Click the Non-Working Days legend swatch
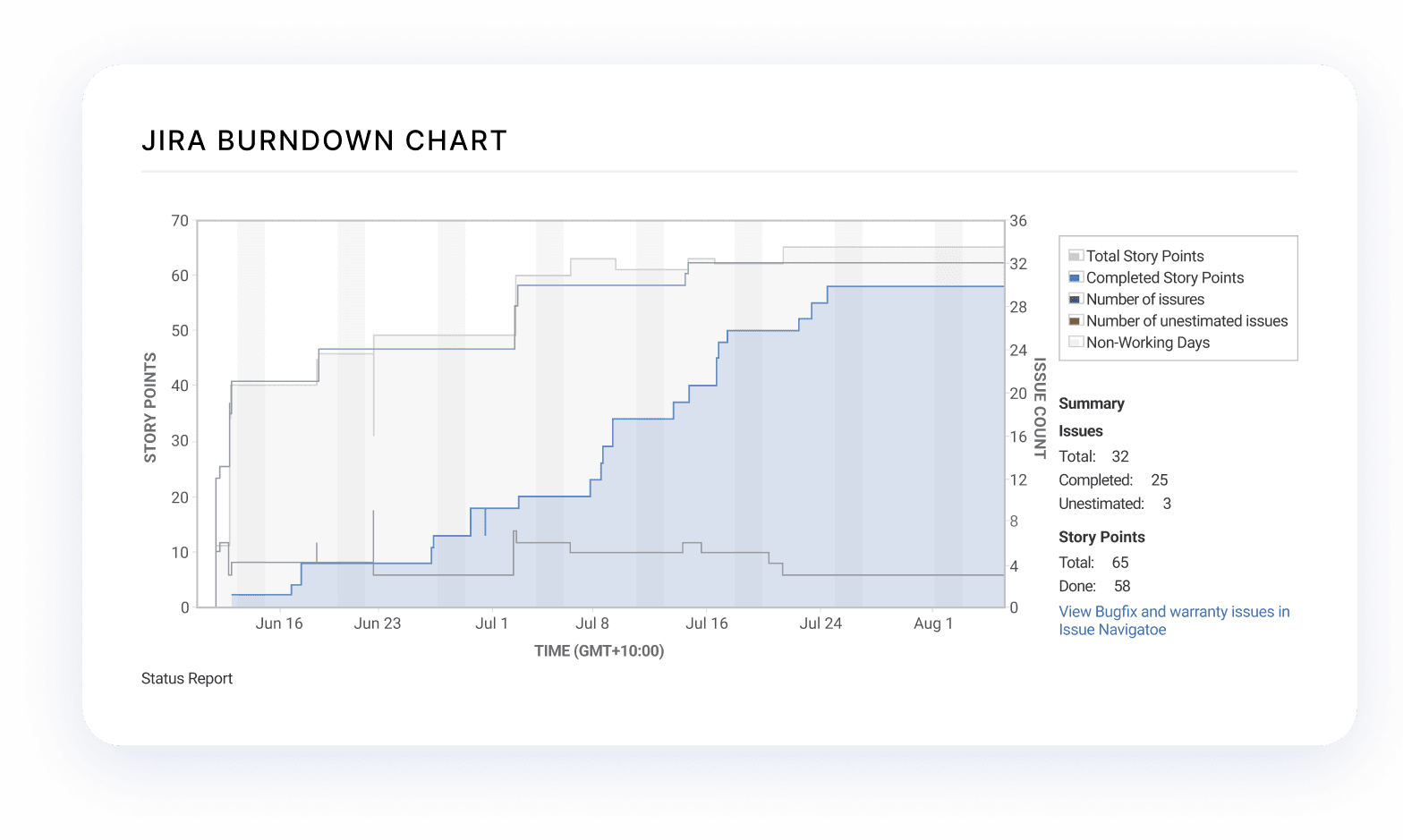Screen dimensions: 1403x840 point(1076,342)
